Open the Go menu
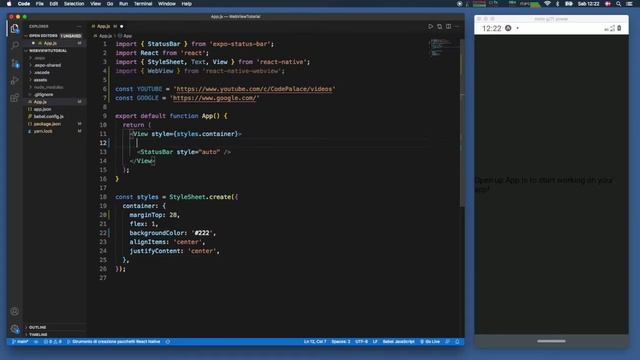 point(110,4)
